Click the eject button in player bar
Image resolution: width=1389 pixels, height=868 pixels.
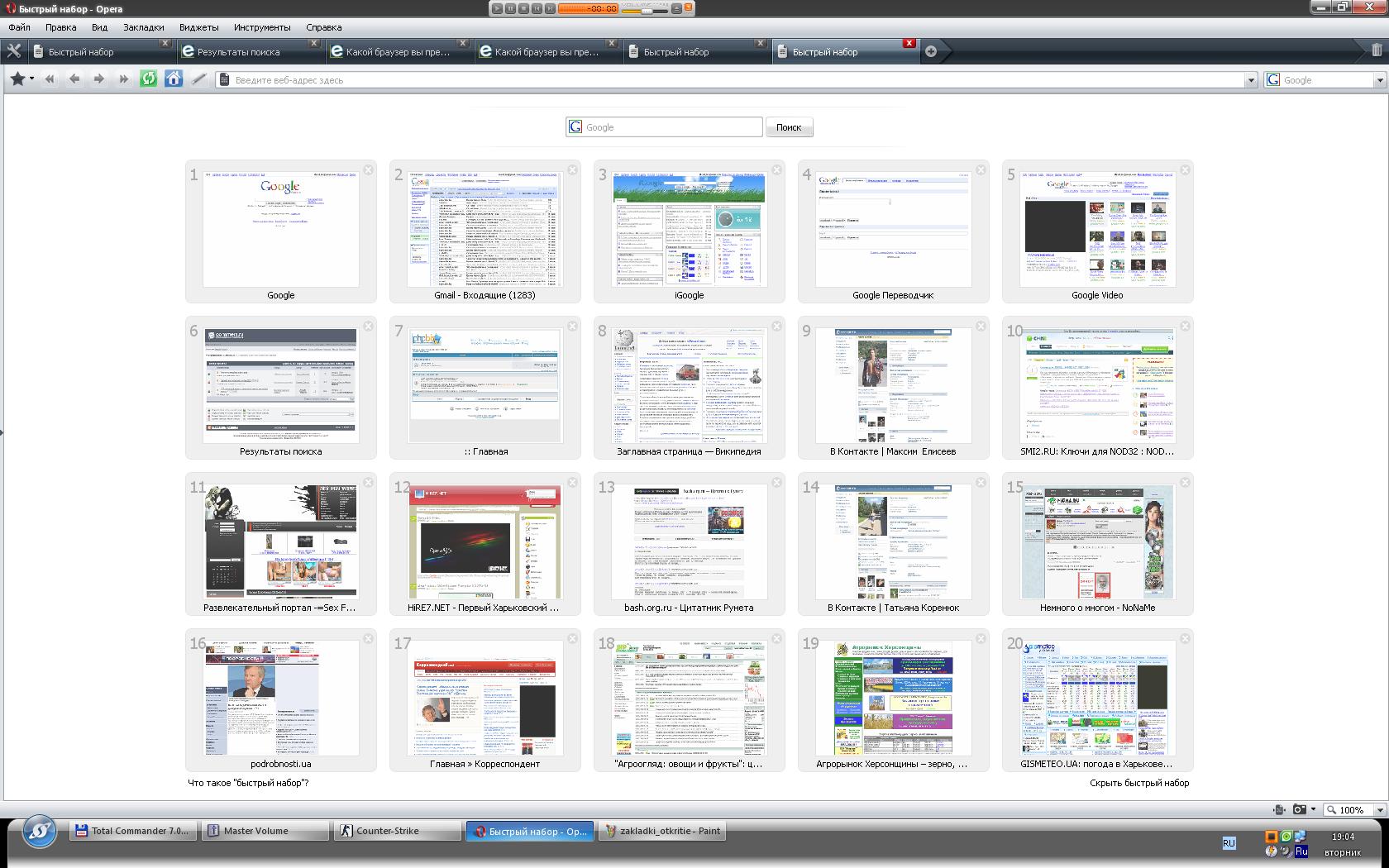tap(676, 8)
